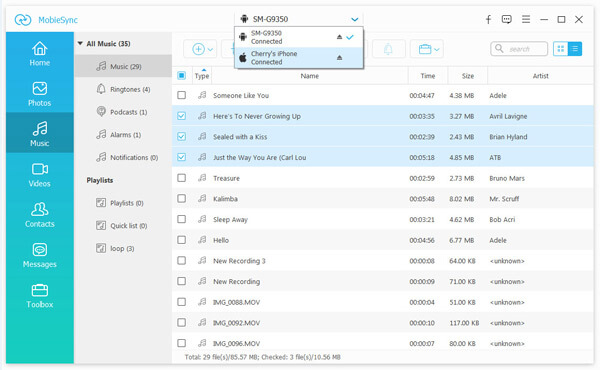Uncheck the Sealed with a Kiss checkbox
Image resolution: width=600 pixels, height=370 pixels.
click(181, 136)
